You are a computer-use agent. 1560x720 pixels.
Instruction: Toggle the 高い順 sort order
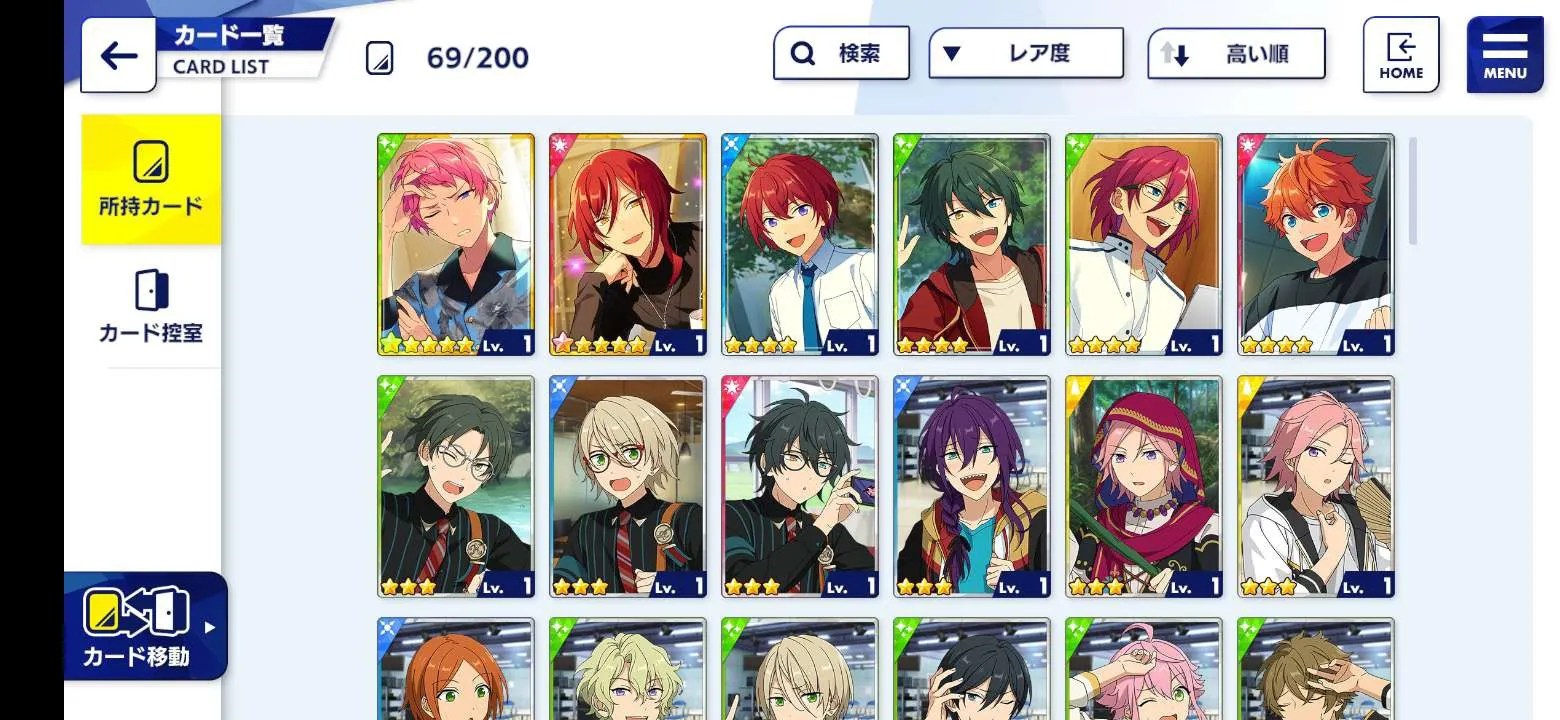1236,53
